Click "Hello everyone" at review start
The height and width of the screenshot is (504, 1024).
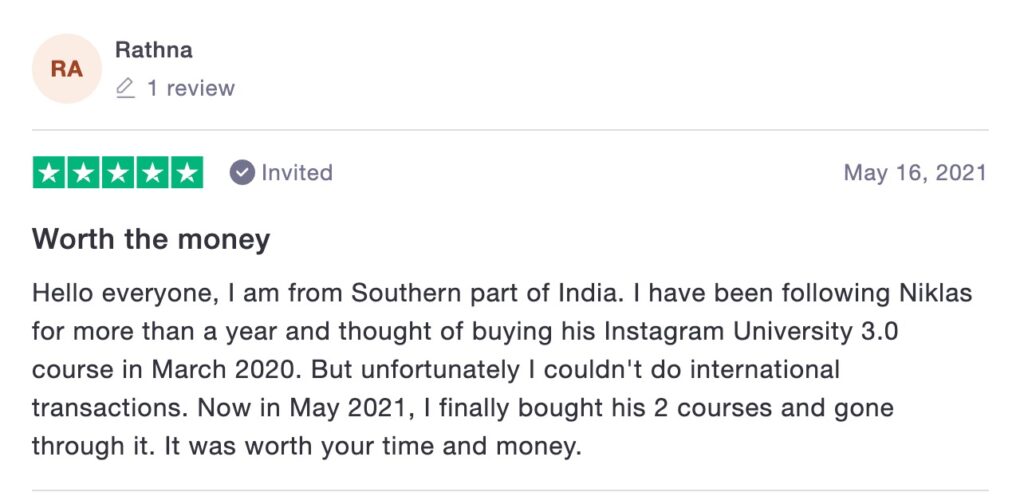pos(103,294)
